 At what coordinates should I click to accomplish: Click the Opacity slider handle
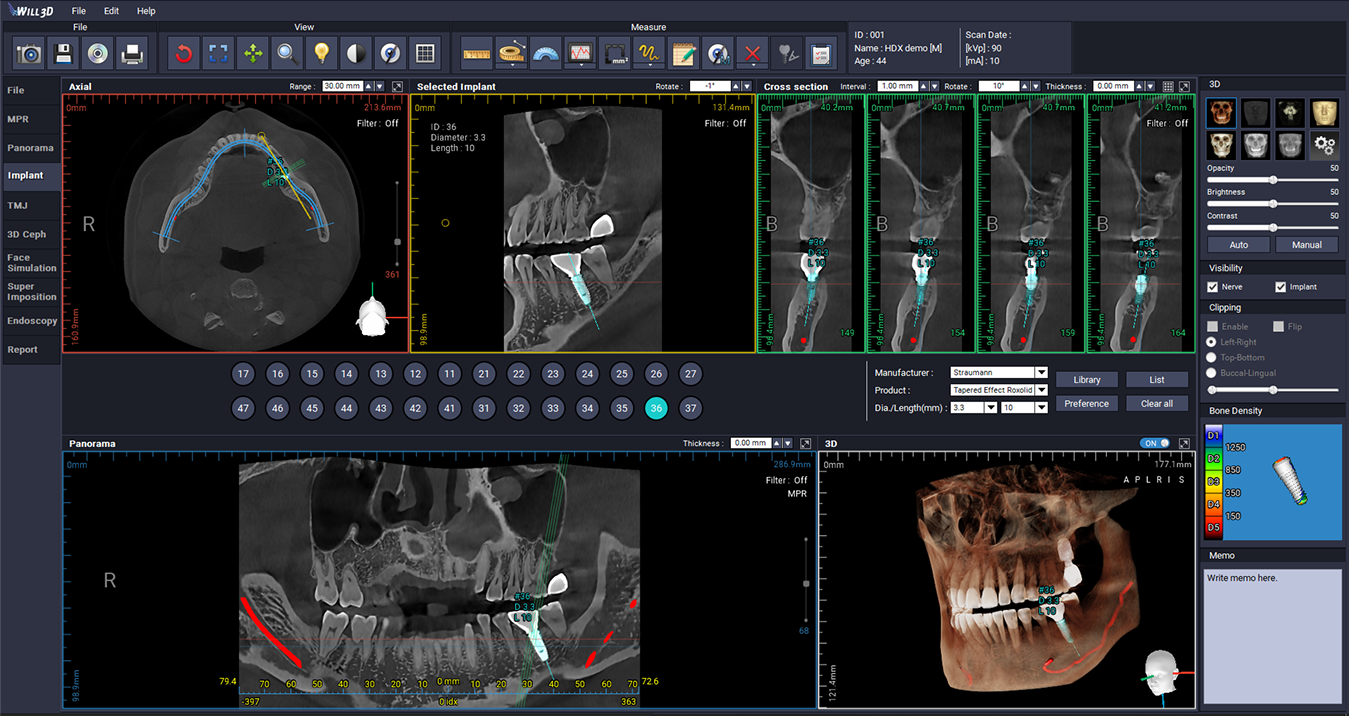(x=1273, y=180)
